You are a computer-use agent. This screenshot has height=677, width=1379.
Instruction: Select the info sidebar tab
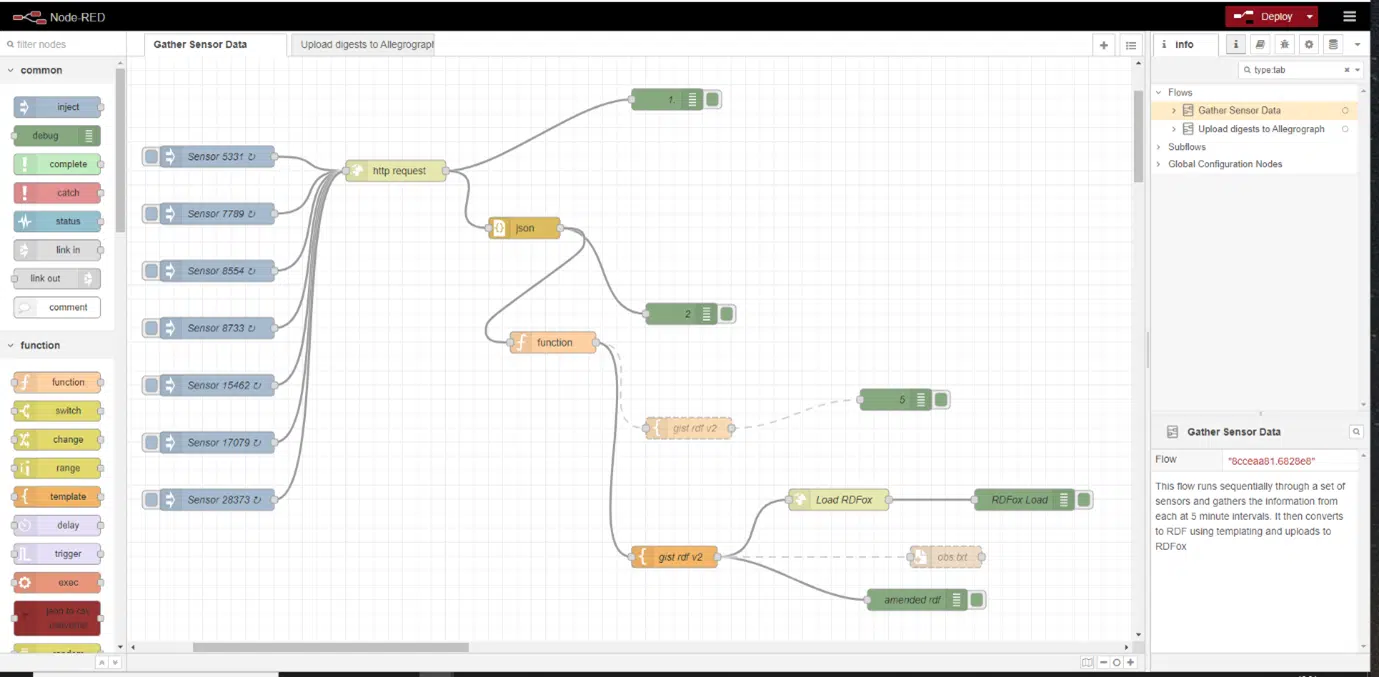click(x=1185, y=45)
